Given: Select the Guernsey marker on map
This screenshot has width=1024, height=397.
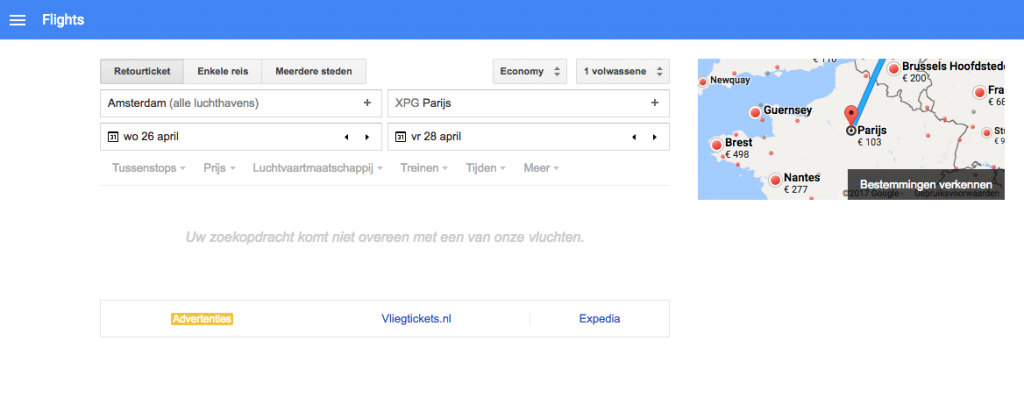Looking at the screenshot, I should click(756, 112).
